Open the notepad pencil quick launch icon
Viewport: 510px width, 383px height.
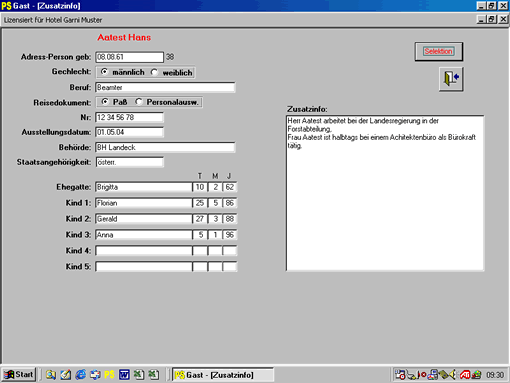[x=66, y=375]
